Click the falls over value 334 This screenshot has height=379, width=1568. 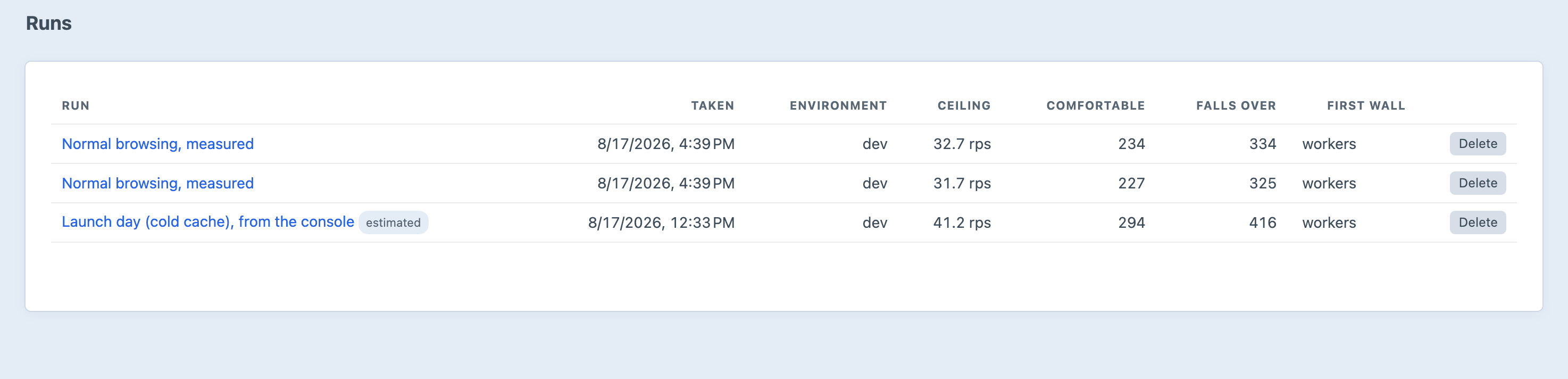tap(1263, 144)
